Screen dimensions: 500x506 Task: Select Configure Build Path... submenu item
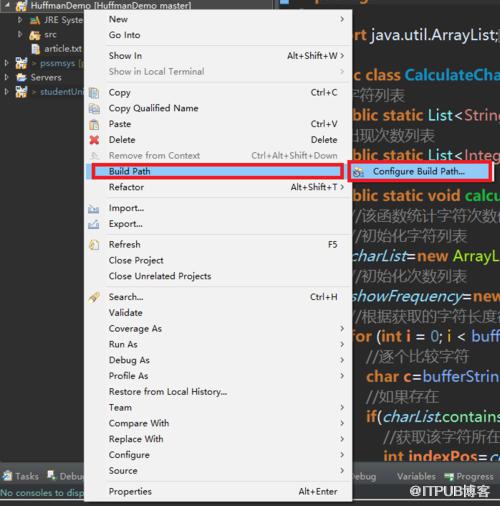coord(419,172)
